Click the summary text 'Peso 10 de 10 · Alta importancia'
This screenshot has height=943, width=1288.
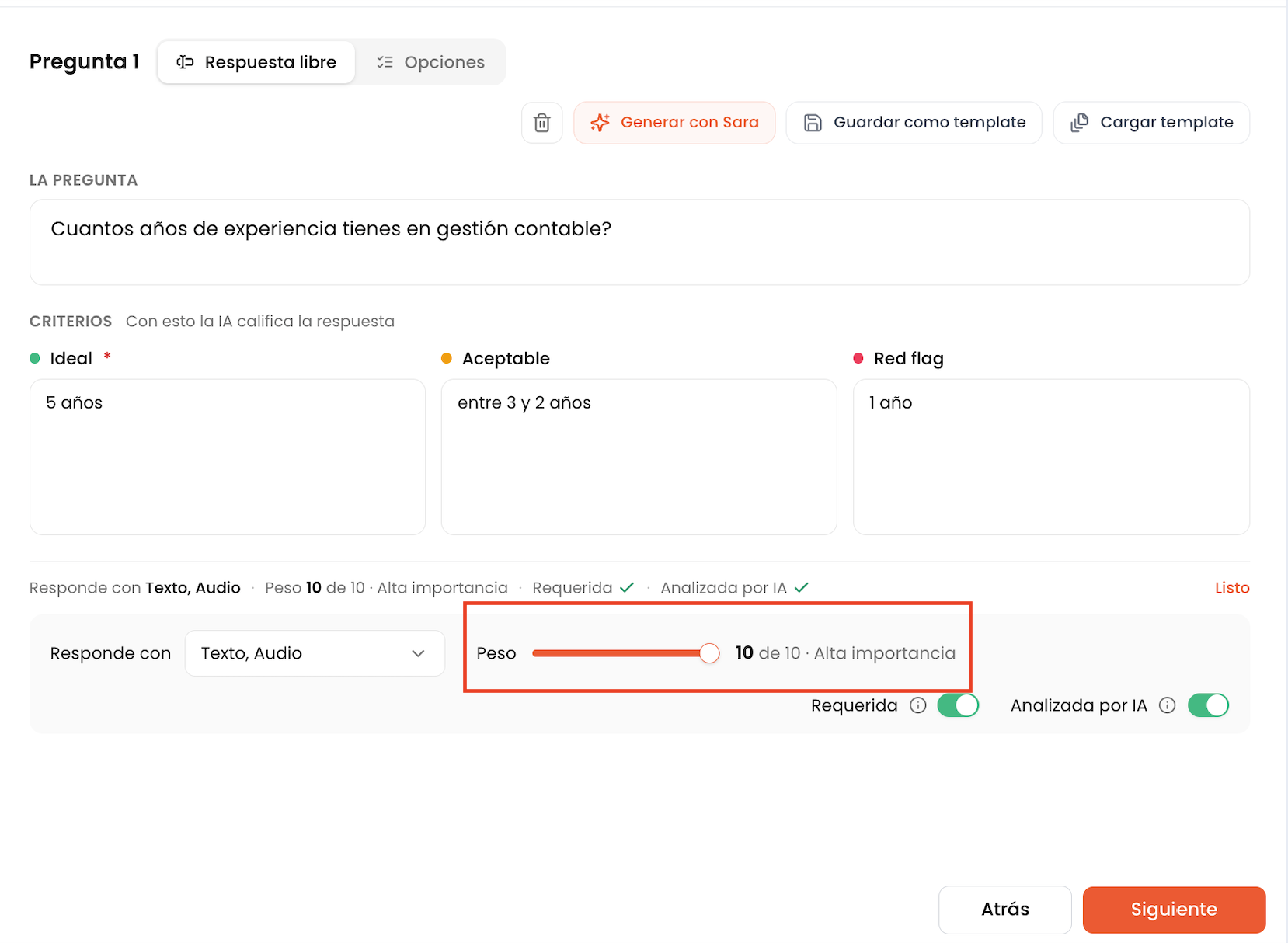pyautogui.click(x=386, y=588)
